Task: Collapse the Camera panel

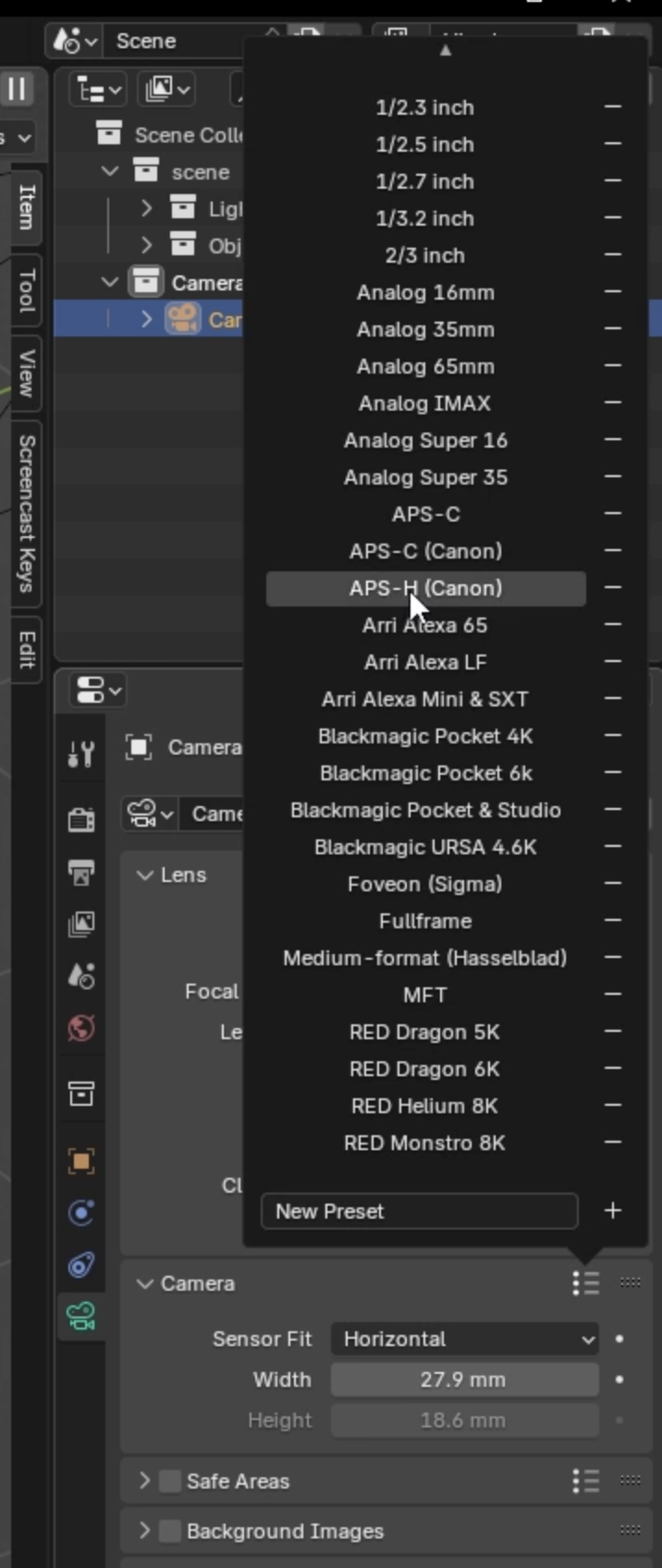Action: (x=144, y=1283)
